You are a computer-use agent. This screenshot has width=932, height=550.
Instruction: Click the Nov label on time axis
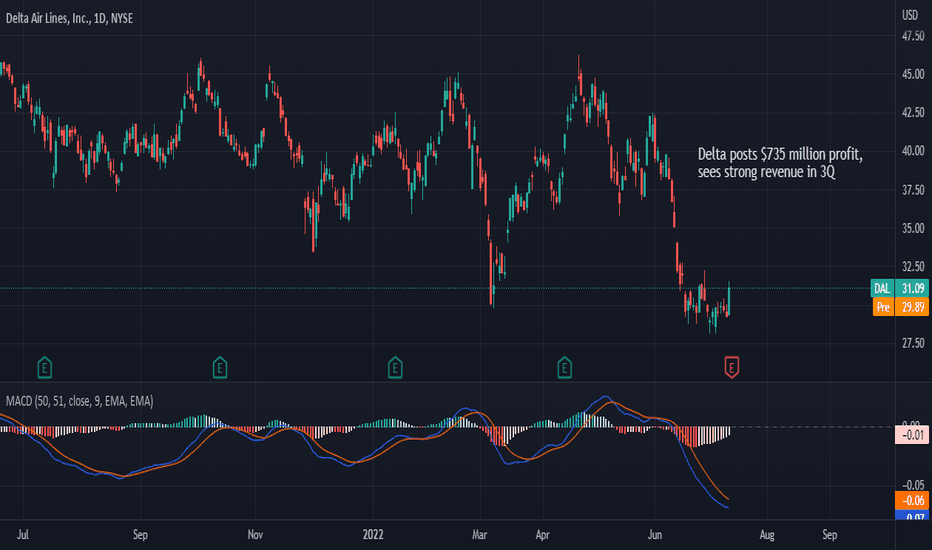[x=255, y=535]
